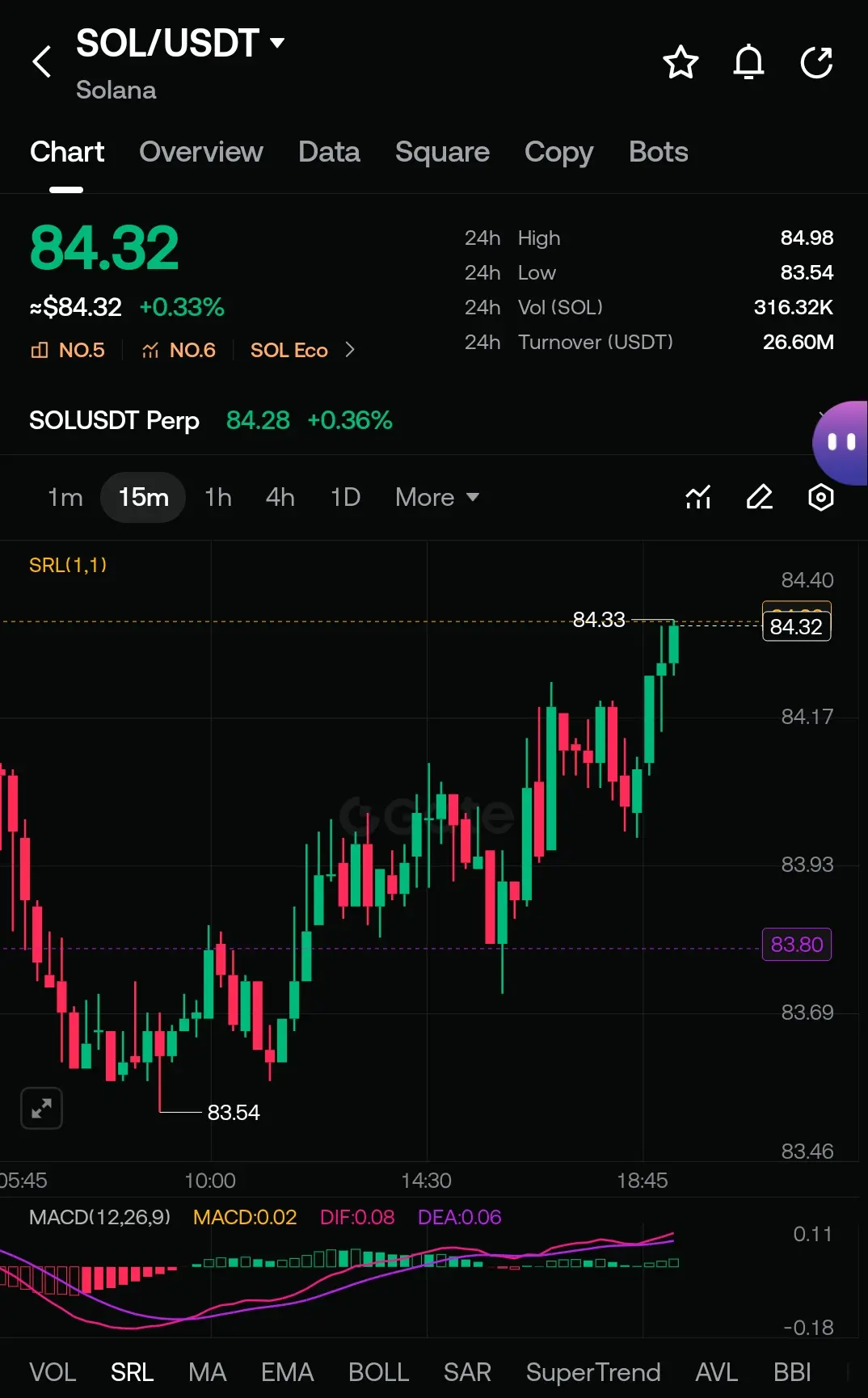Tap the share icon in header
The height and width of the screenshot is (1398, 868).
[816, 62]
